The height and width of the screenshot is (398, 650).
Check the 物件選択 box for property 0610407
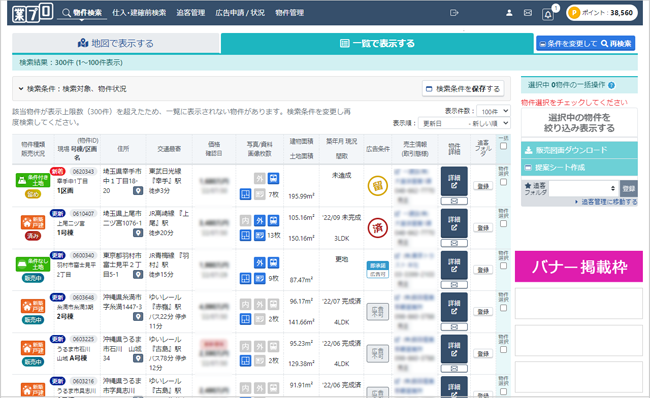point(503,223)
